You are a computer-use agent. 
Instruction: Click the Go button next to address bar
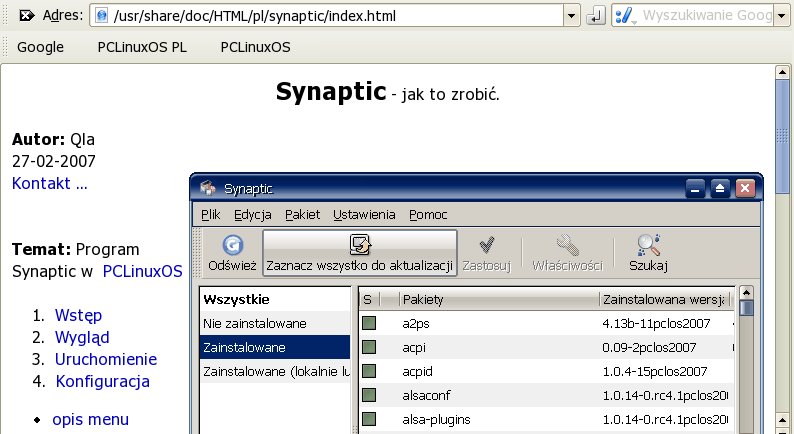pos(596,16)
